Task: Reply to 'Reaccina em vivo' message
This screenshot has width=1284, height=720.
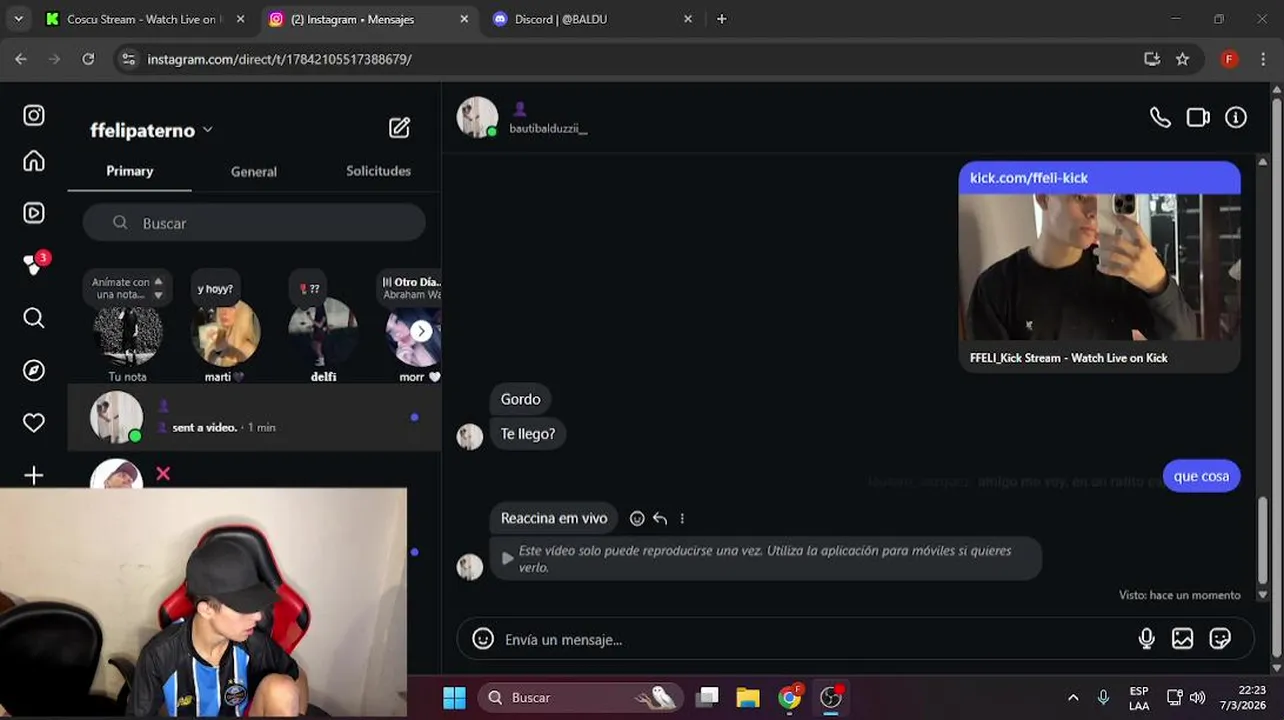Action: click(x=660, y=519)
